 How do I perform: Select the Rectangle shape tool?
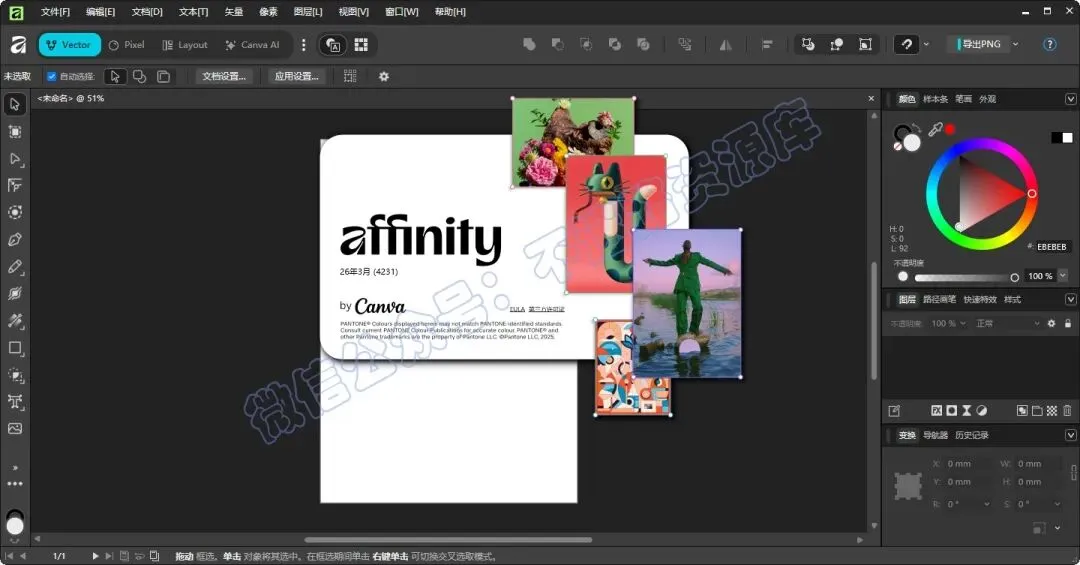pyautogui.click(x=14, y=348)
